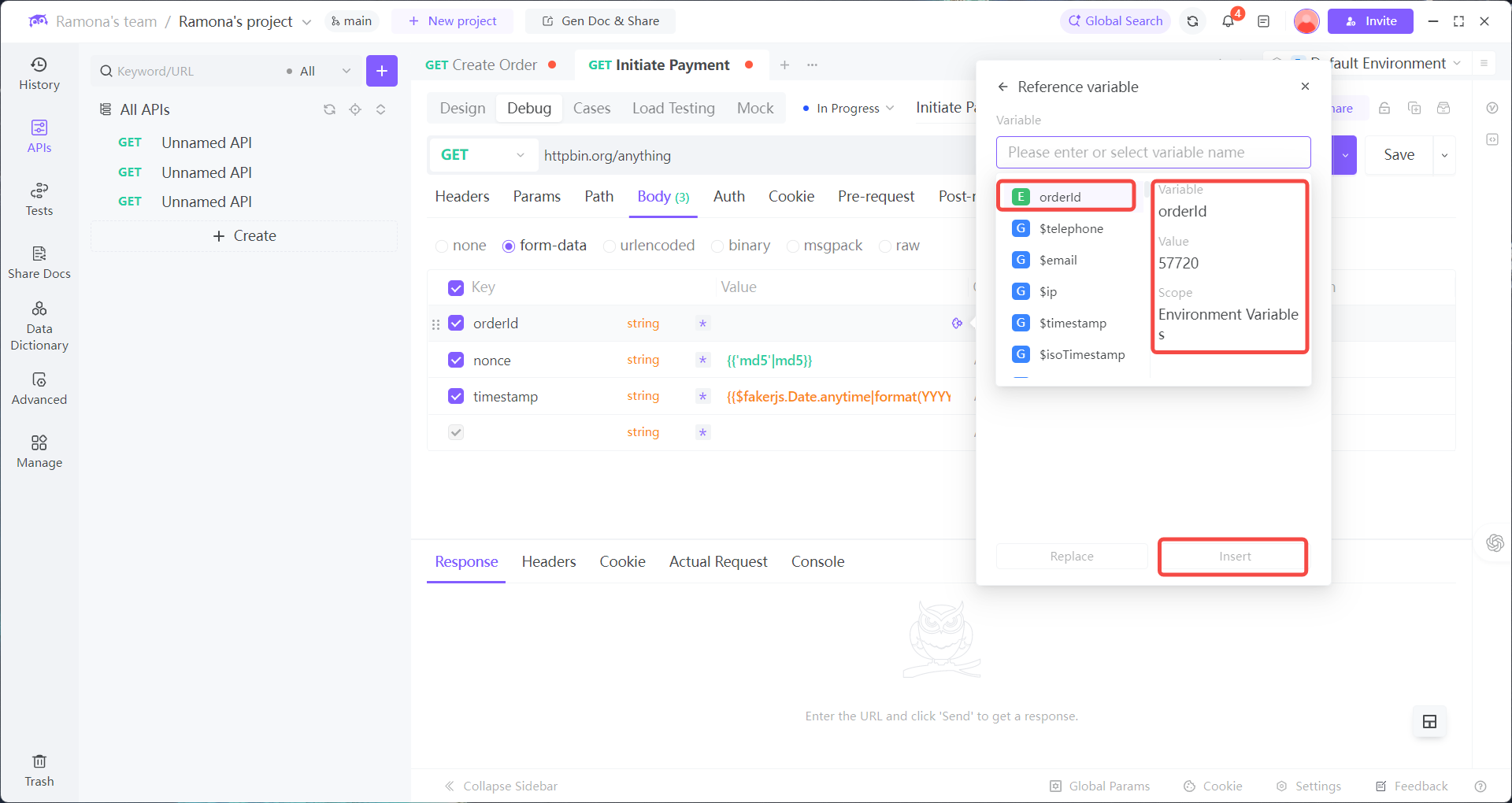Open the notifications bell
The height and width of the screenshot is (803, 1512).
(1228, 21)
